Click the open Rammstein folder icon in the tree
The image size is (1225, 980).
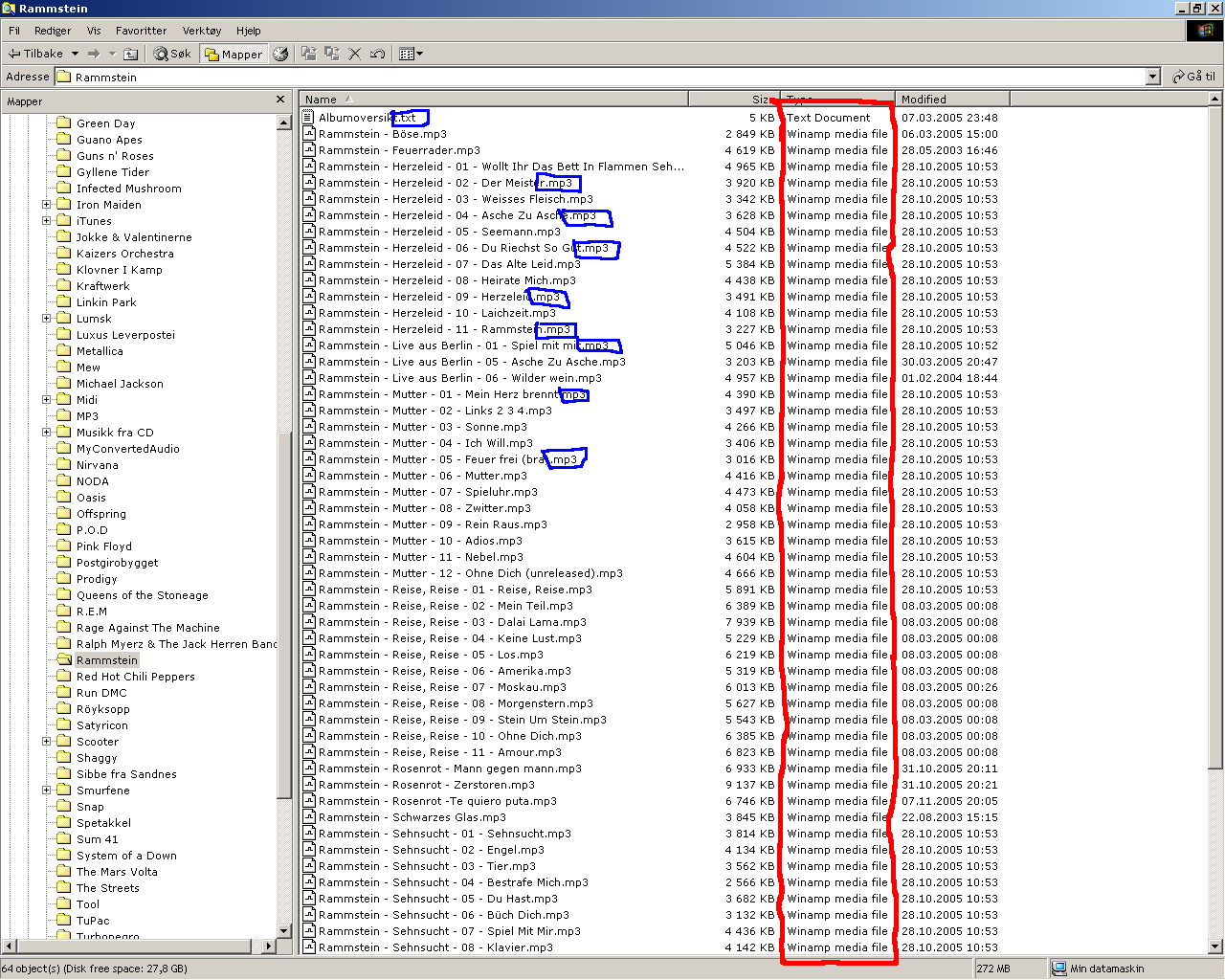pyautogui.click(x=64, y=659)
